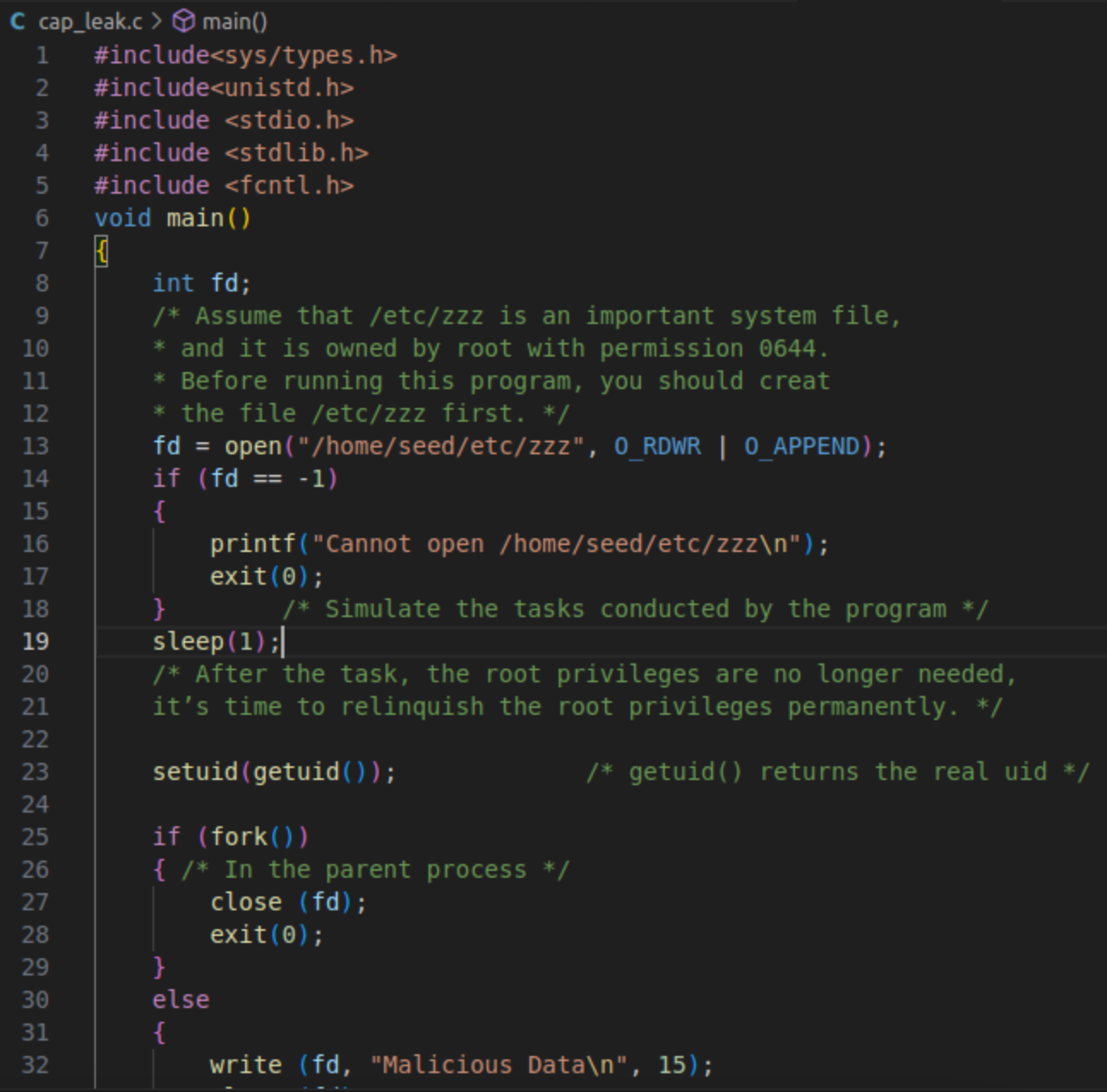Click the cube symbol icon beside main()
Viewport: 1107px width, 1092px height.
click(x=183, y=21)
